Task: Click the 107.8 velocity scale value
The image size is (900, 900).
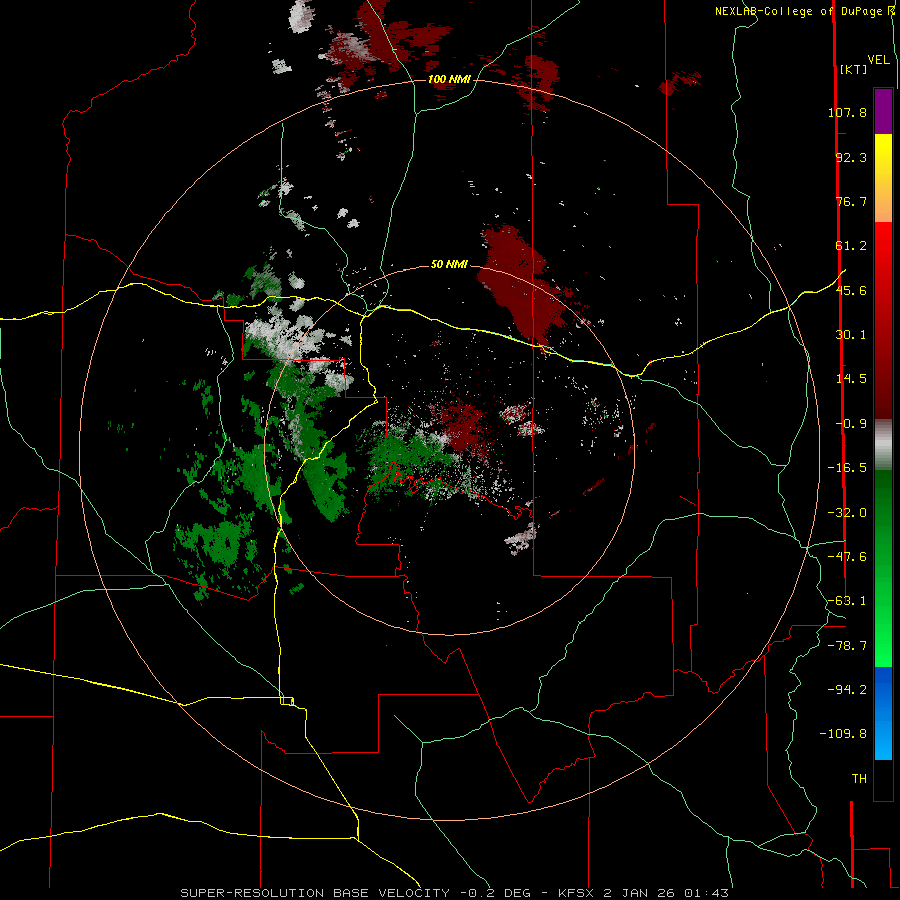Action: [847, 112]
